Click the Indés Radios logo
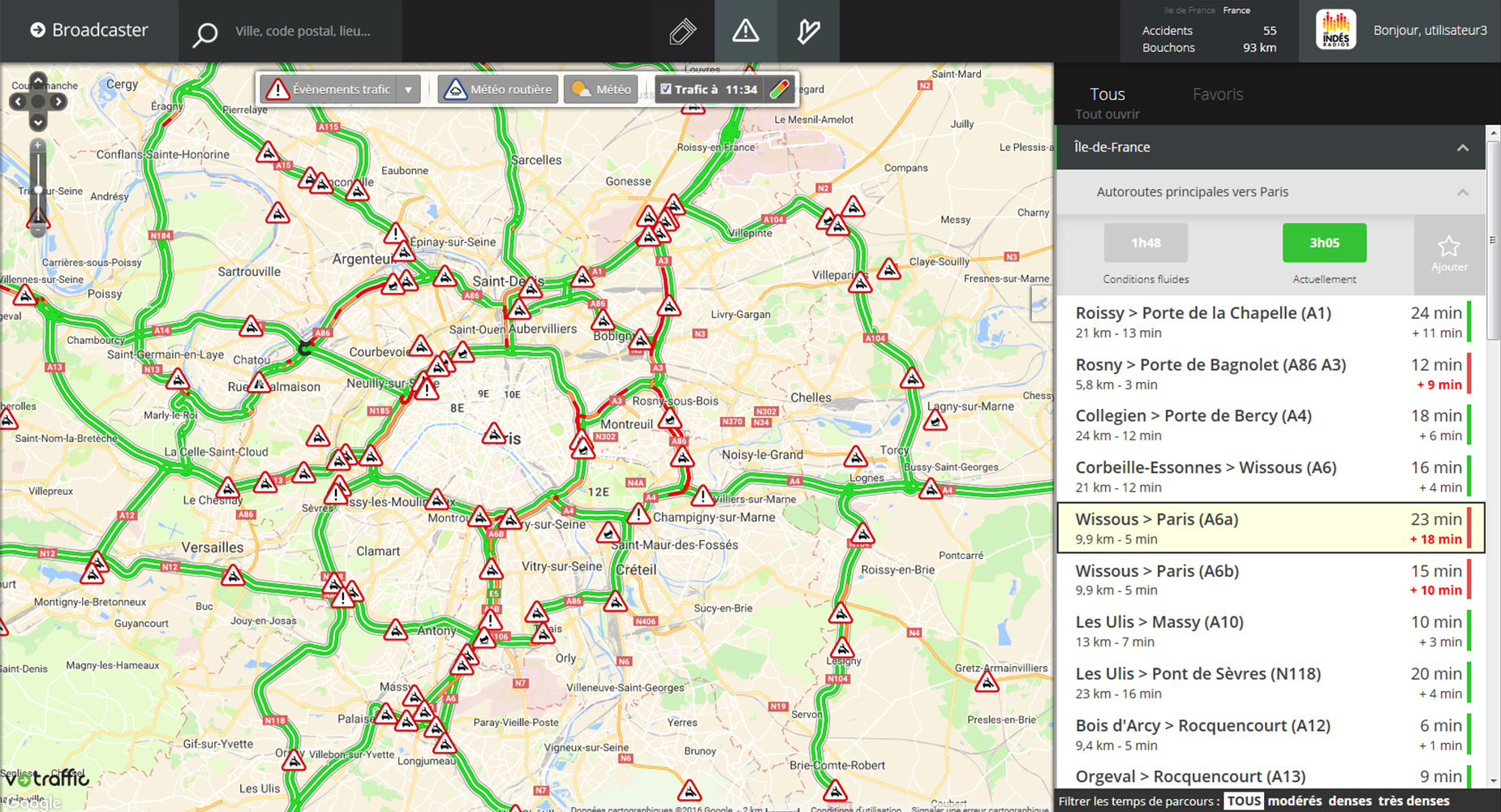Image resolution: width=1501 pixels, height=812 pixels. [1335, 31]
